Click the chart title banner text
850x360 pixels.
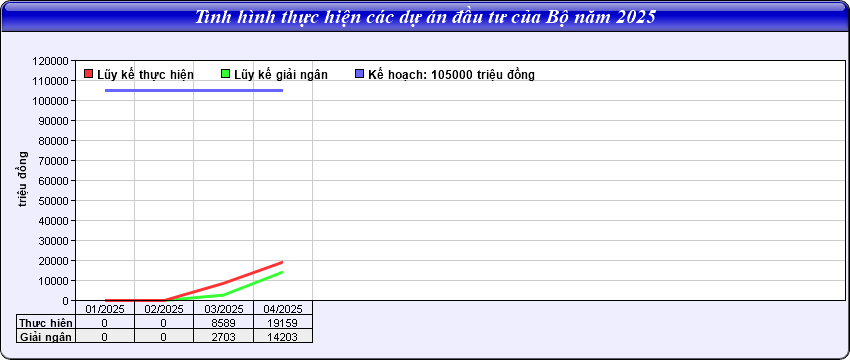coord(425,16)
